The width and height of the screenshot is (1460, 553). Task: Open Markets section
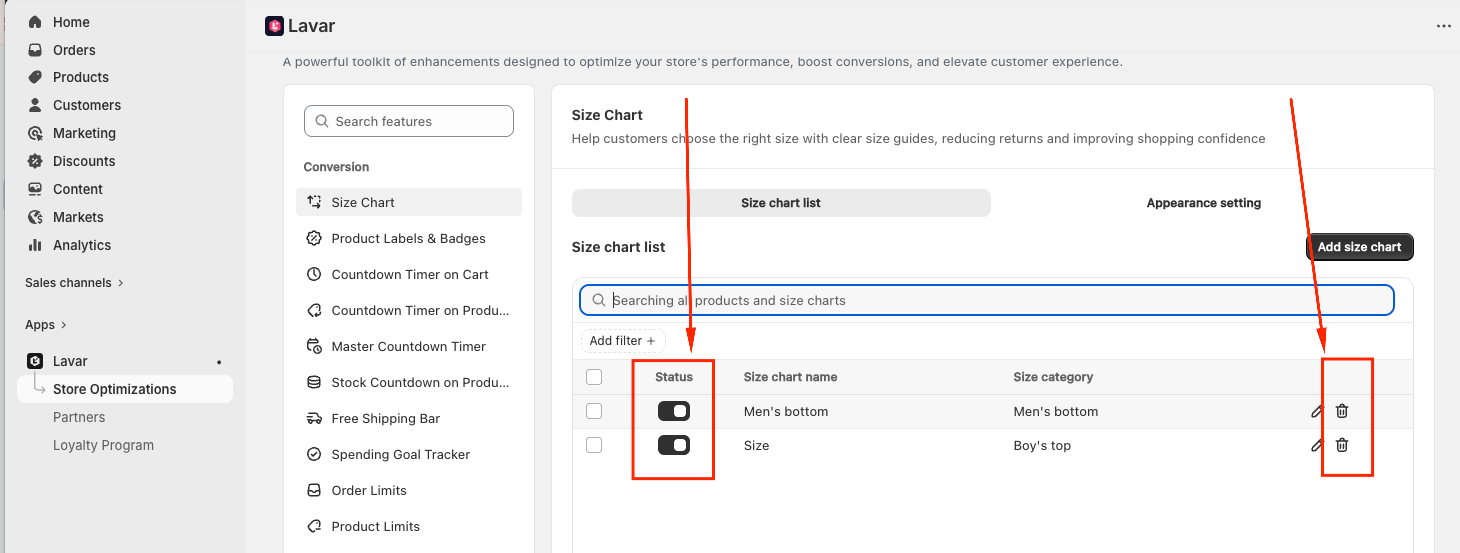[x=78, y=217]
